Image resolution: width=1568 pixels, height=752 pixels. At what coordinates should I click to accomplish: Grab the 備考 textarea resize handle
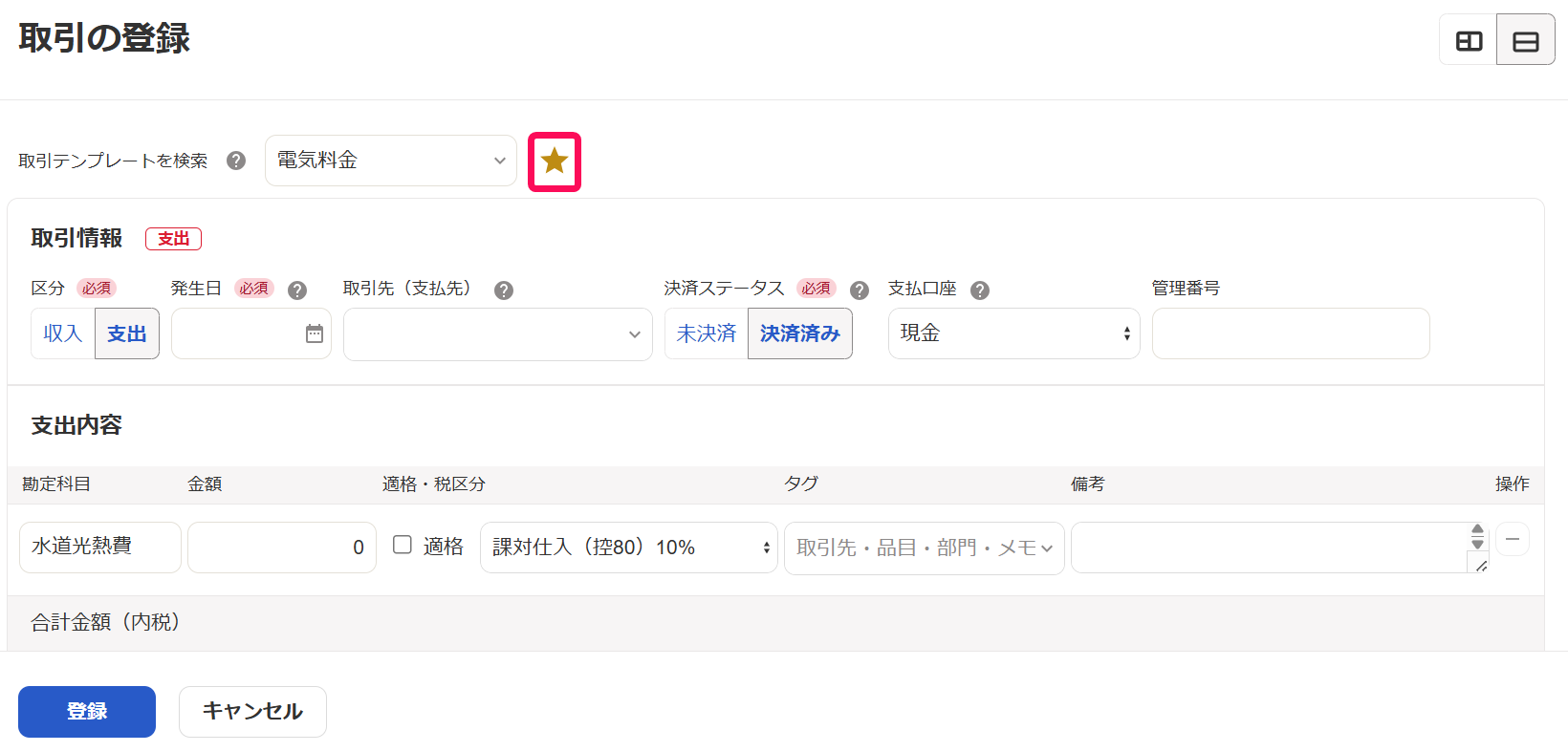pos(1481,566)
